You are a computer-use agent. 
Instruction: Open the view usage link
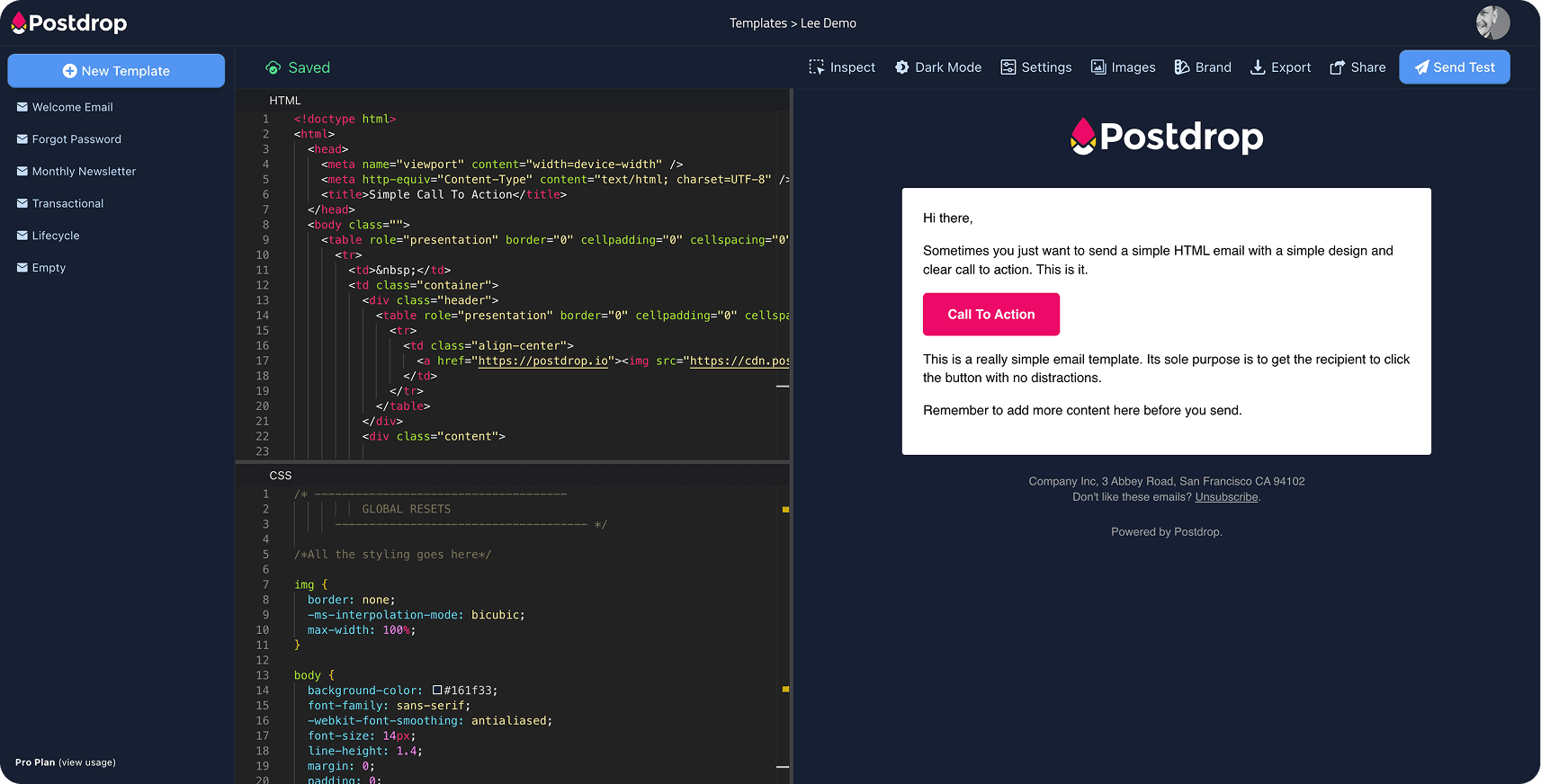pyautogui.click(x=87, y=762)
